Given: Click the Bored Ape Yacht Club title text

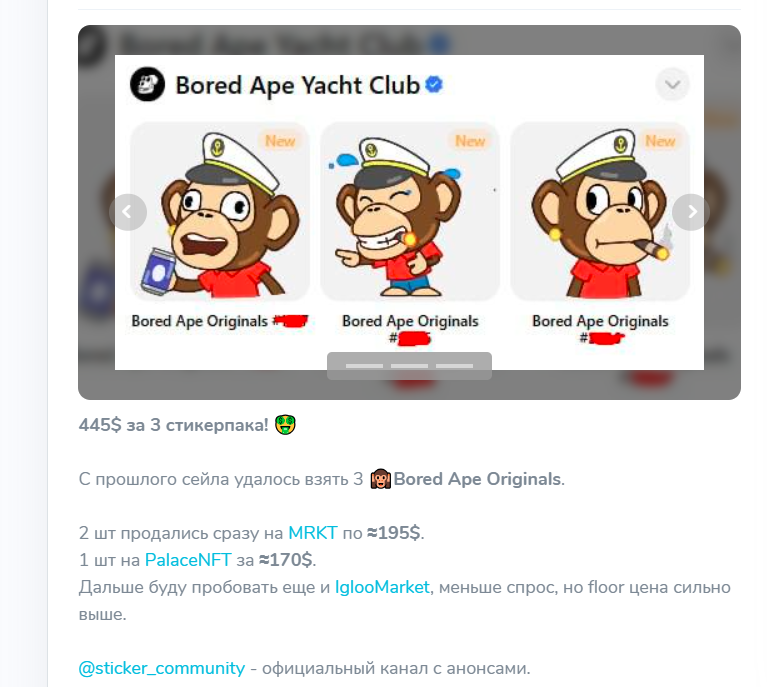Looking at the screenshot, I should coord(297,85).
